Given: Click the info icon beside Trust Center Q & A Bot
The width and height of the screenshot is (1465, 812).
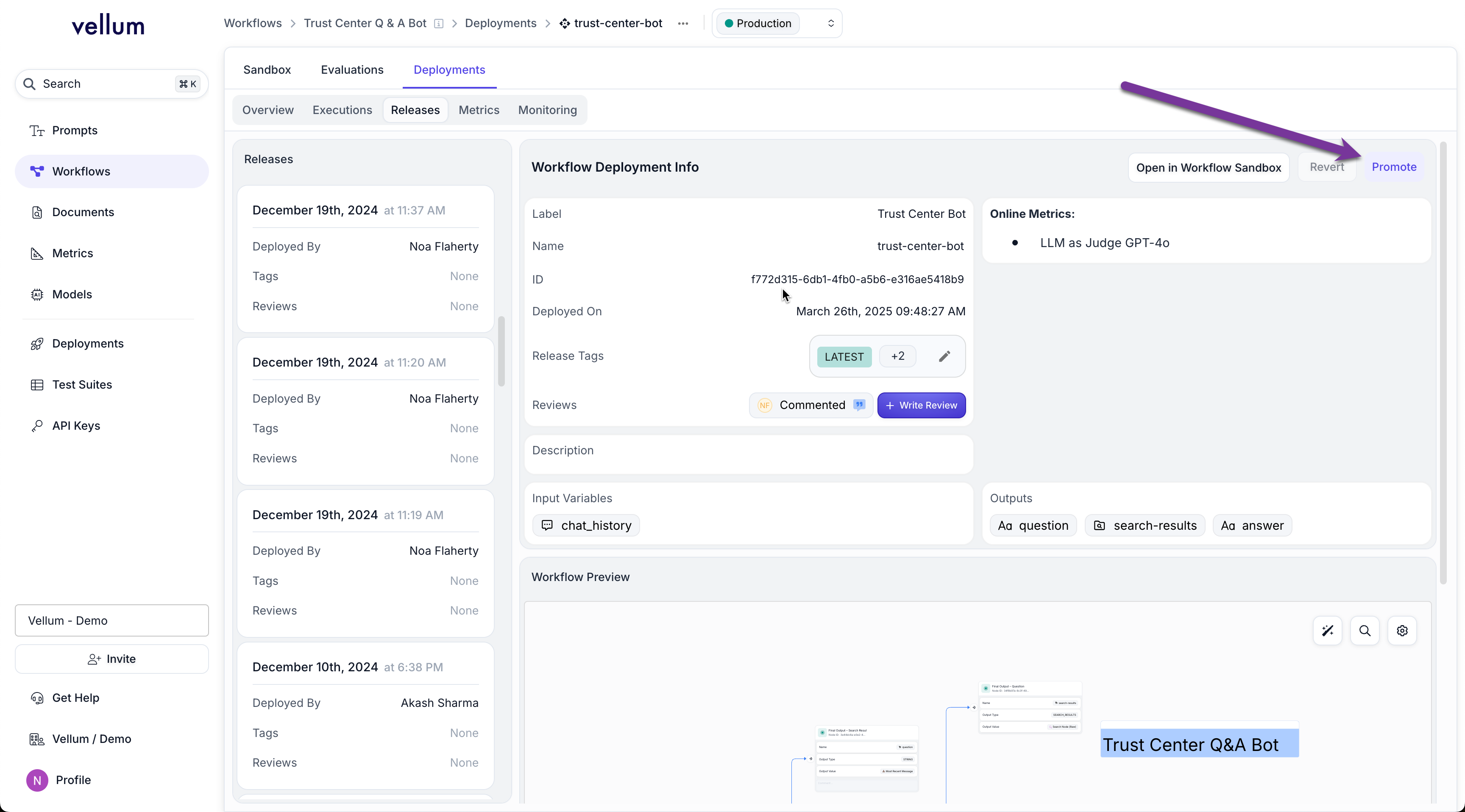Looking at the screenshot, I should coord(438,23).
